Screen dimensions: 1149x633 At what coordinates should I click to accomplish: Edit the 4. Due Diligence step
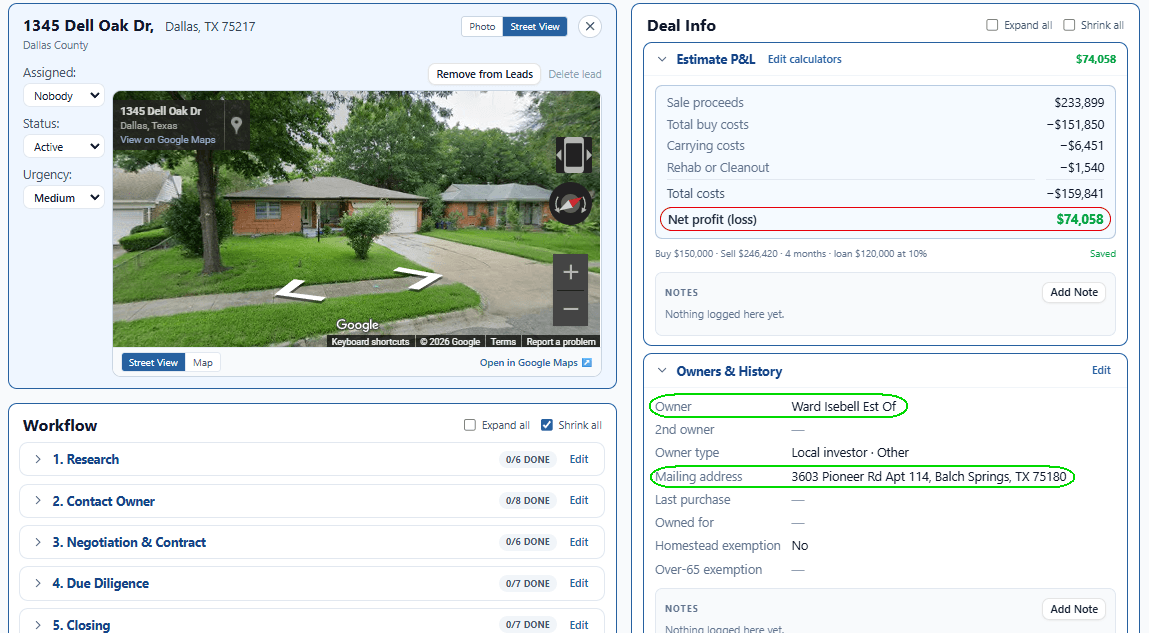tap(579, 583)
